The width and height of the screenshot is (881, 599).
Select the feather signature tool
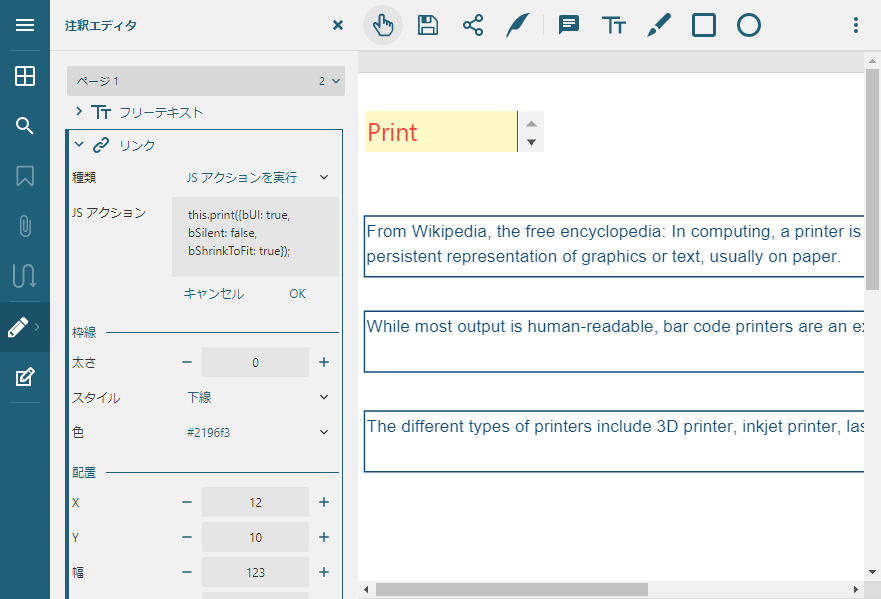click(x=517, y=25)
